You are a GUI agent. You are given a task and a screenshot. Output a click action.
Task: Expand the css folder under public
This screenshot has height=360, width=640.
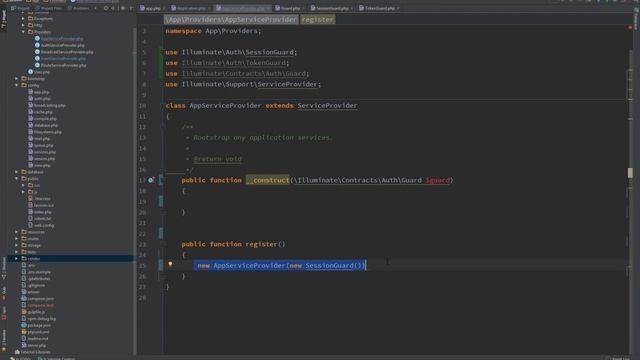[23, 185]
